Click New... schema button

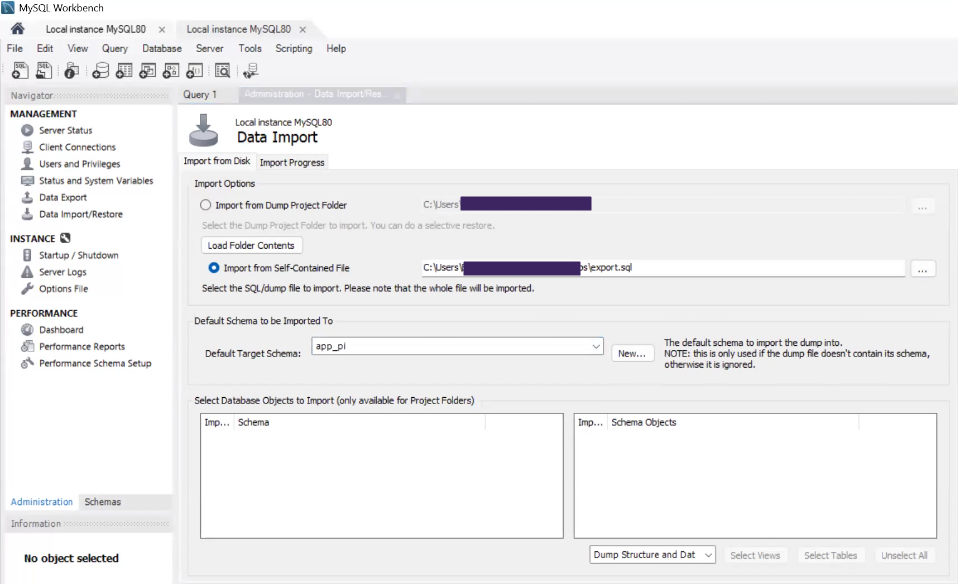(x=632, y=353)
